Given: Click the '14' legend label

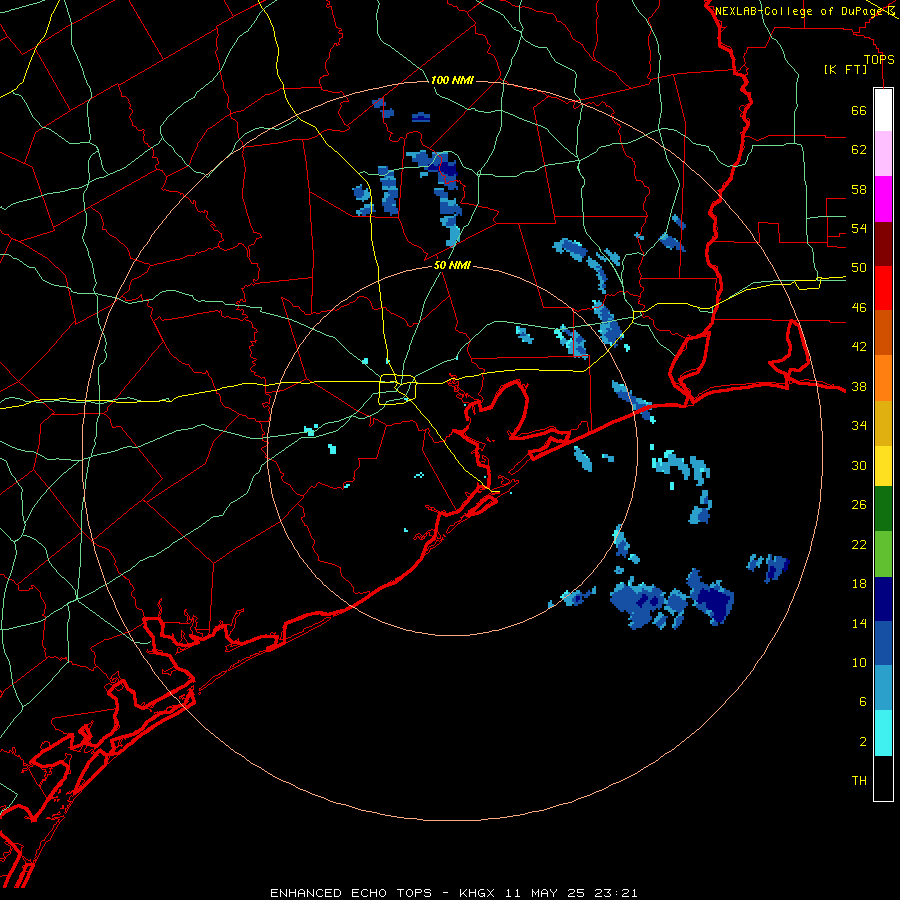Looking at the screenshot, I should pos(859,624).
